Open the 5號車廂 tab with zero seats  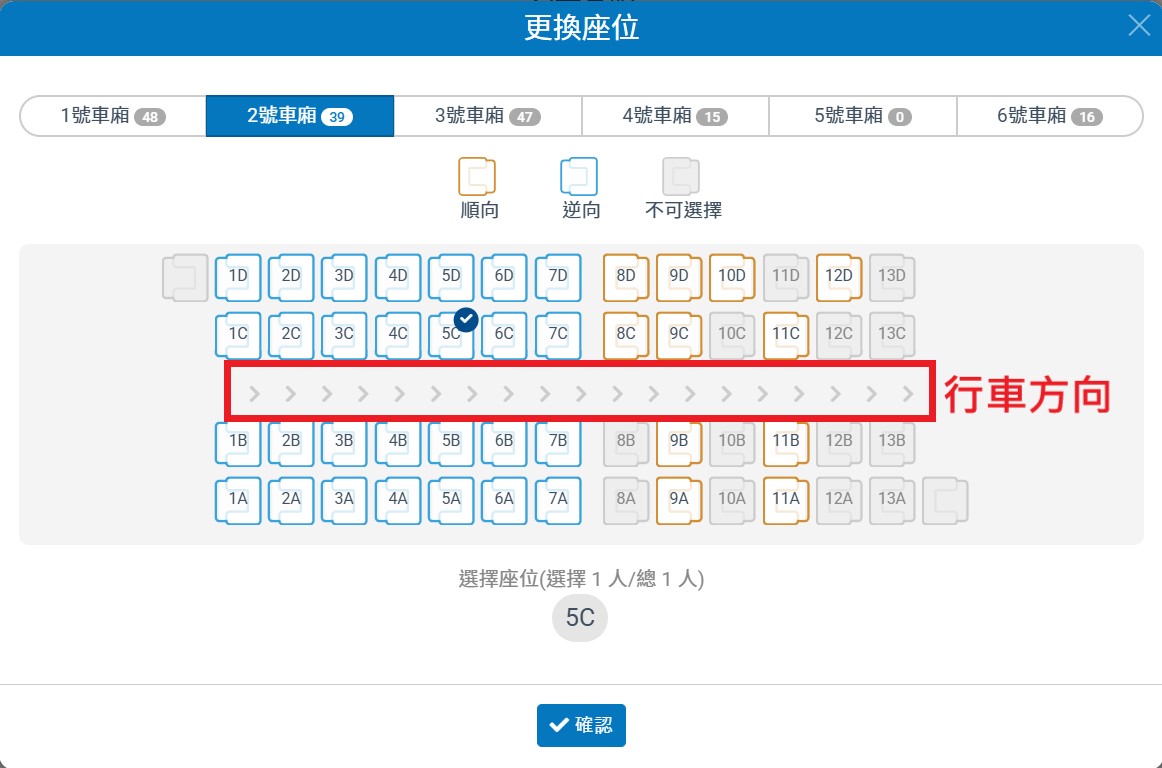pyautogui.click(x=862, y=116)
